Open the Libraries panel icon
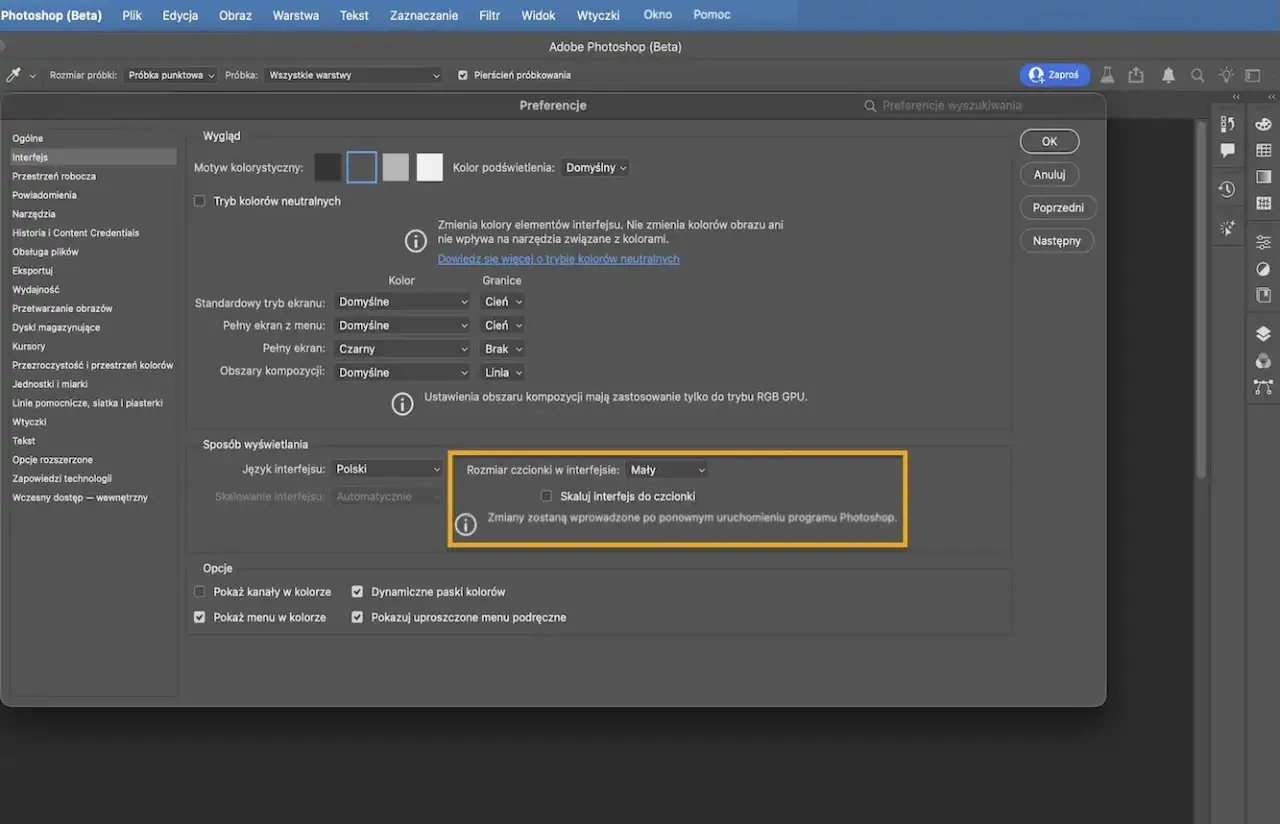The width and height of the screenshot is (1280, 824). point(1263,293)
